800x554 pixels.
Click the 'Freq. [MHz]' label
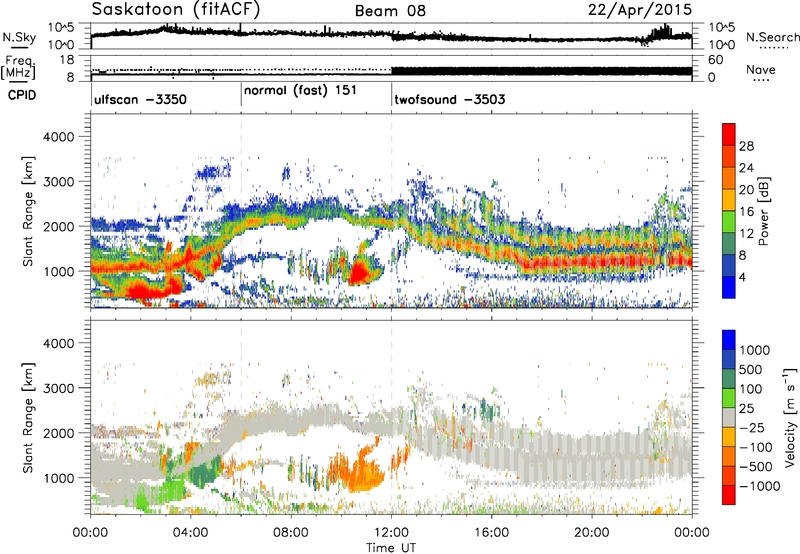tap(18, 68)
